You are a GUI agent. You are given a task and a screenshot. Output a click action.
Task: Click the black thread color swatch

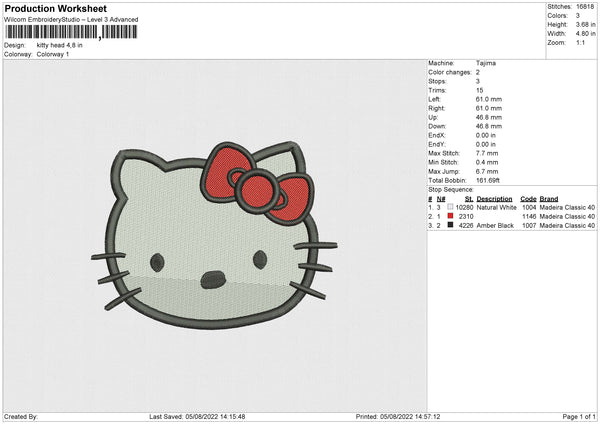coord(450,225)
